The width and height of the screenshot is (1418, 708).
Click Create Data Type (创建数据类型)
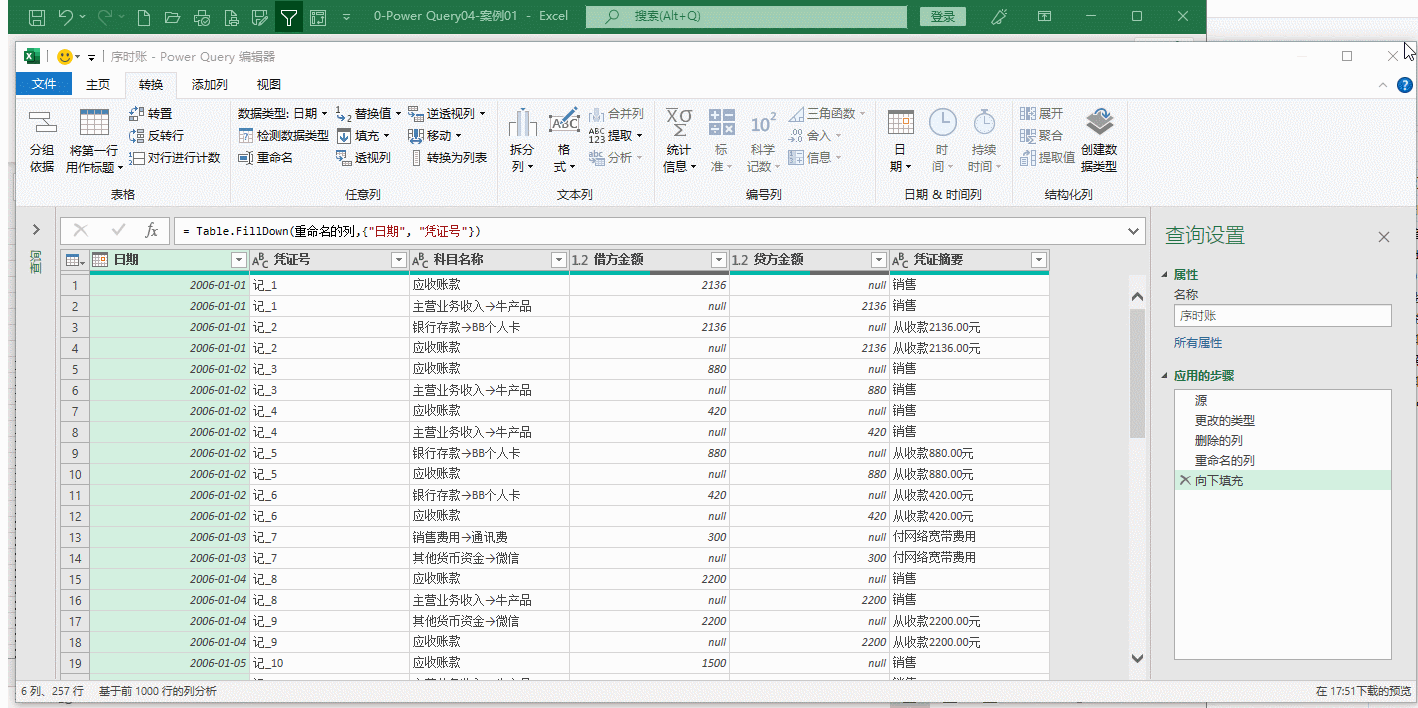click(x=1099, y=141)
